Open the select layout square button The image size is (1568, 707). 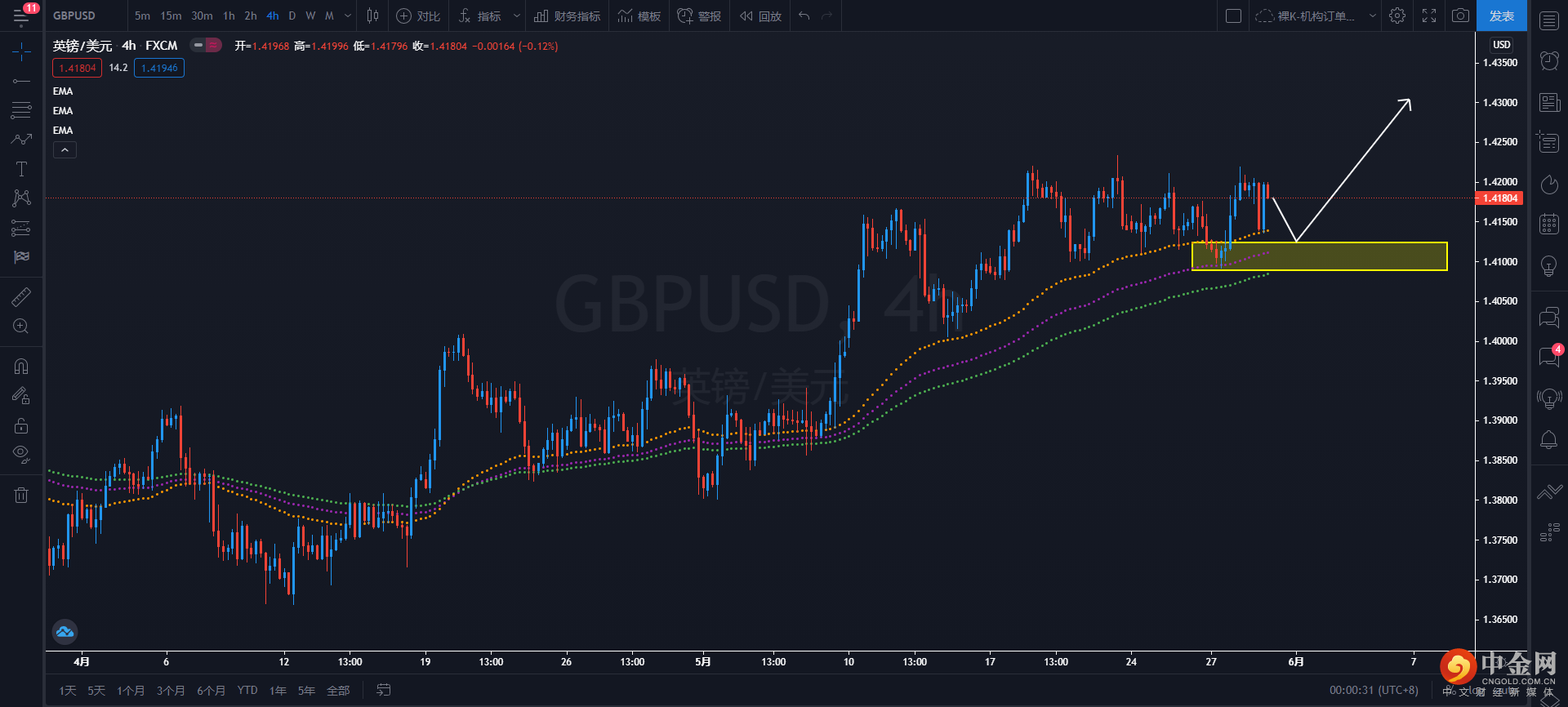(1234, 16)
